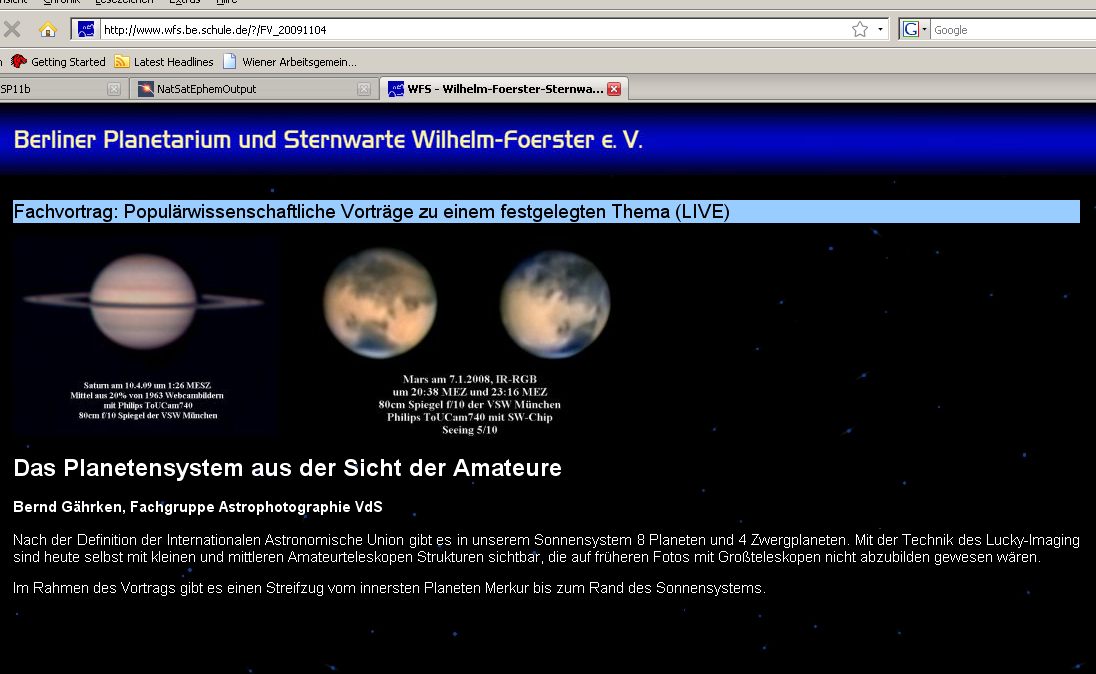Click the Fachvortrag header bar
This screenshot has height=674, width=1096.
pos(546,212)
